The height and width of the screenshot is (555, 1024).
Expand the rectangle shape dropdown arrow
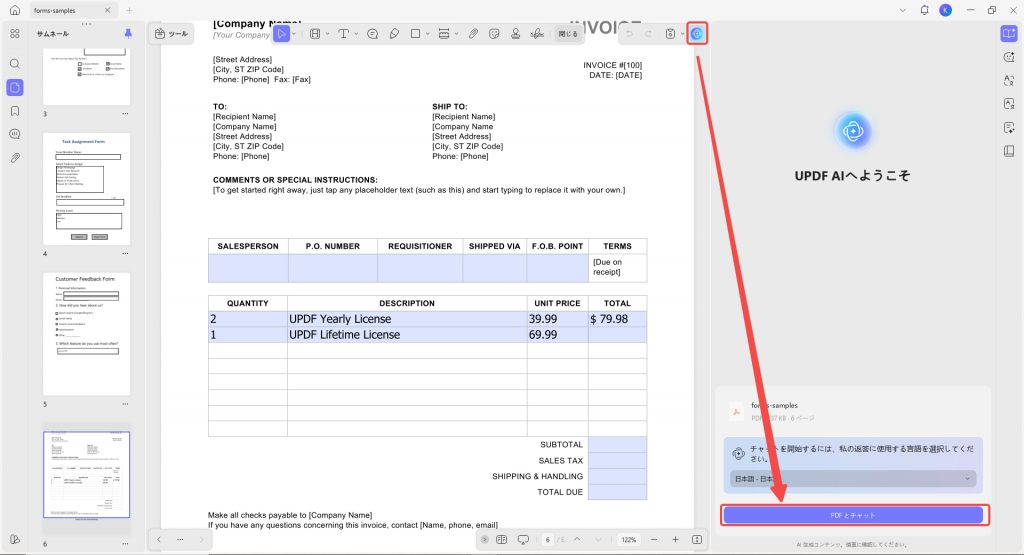tap(428, 34)
